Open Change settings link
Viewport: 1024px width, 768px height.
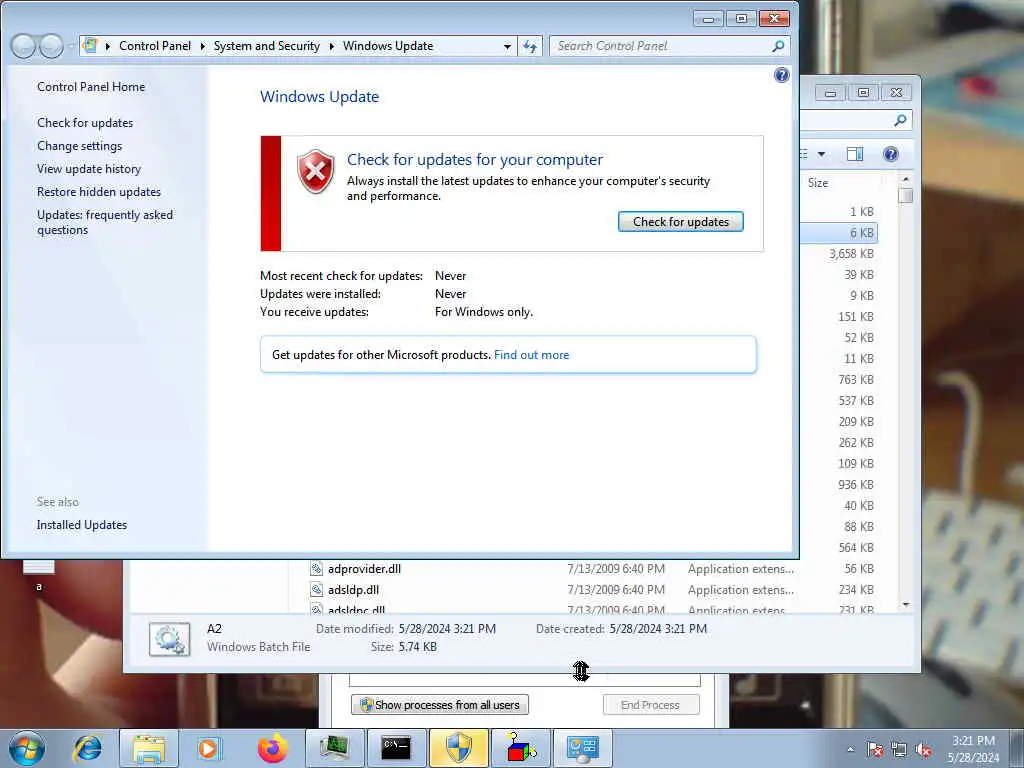(x=80, y=146)
